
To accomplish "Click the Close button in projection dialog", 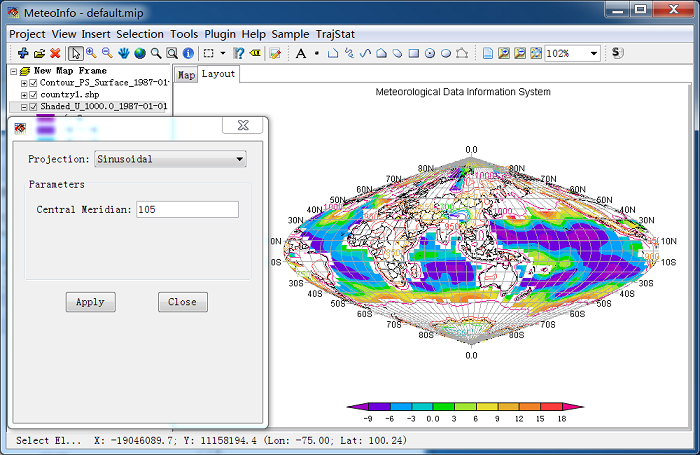I will click(x=183, y=302).
